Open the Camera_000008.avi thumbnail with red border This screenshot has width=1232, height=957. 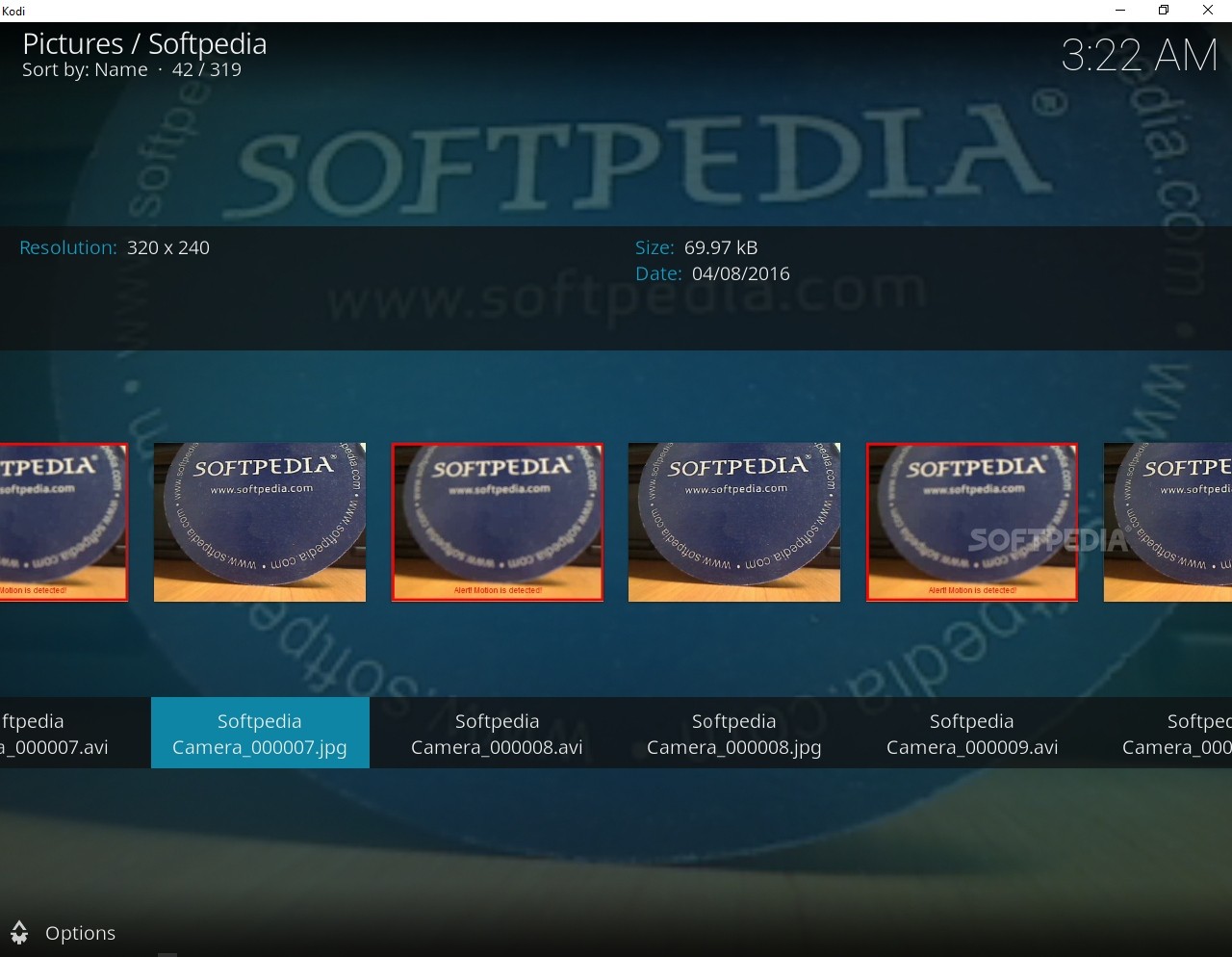click(x=498, y=522)
